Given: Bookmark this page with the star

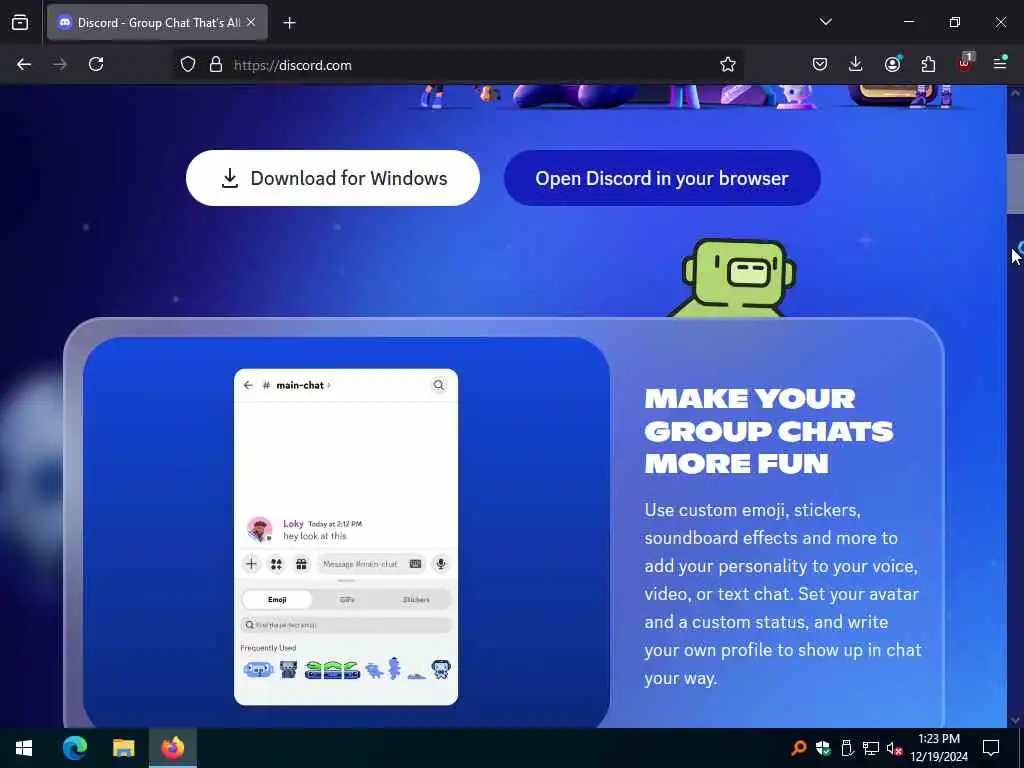Looking at the screenshot, I should (x=728, y=64).
